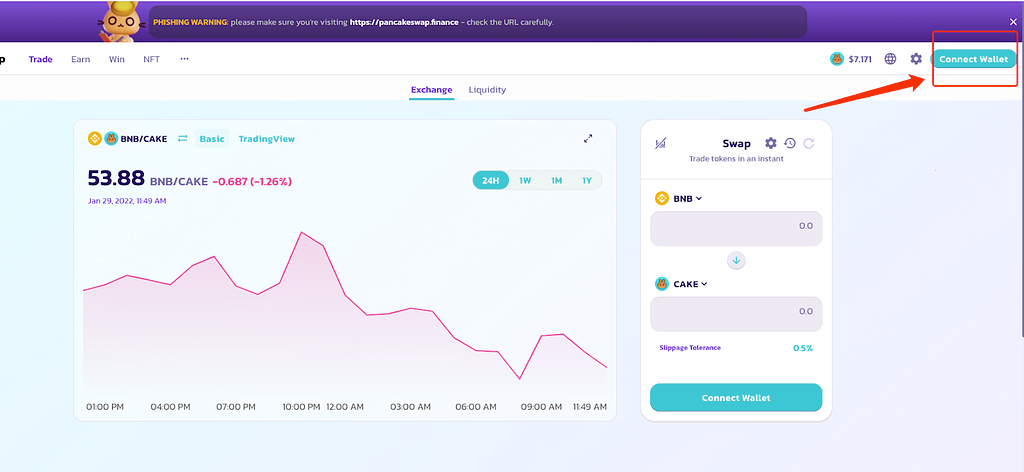Dismiss the phishing warning banner
This screenshot has width=1024, height=472.
[x=1013, y=22]
